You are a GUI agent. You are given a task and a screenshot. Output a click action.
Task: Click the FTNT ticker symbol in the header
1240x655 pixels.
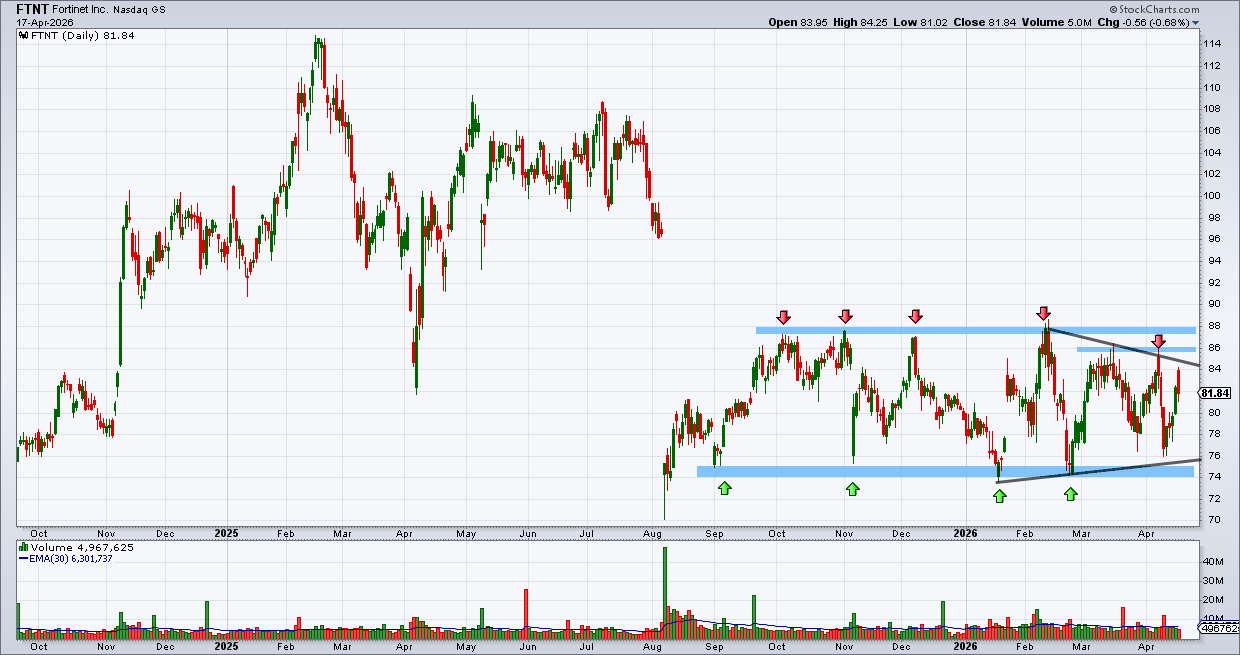32,8
